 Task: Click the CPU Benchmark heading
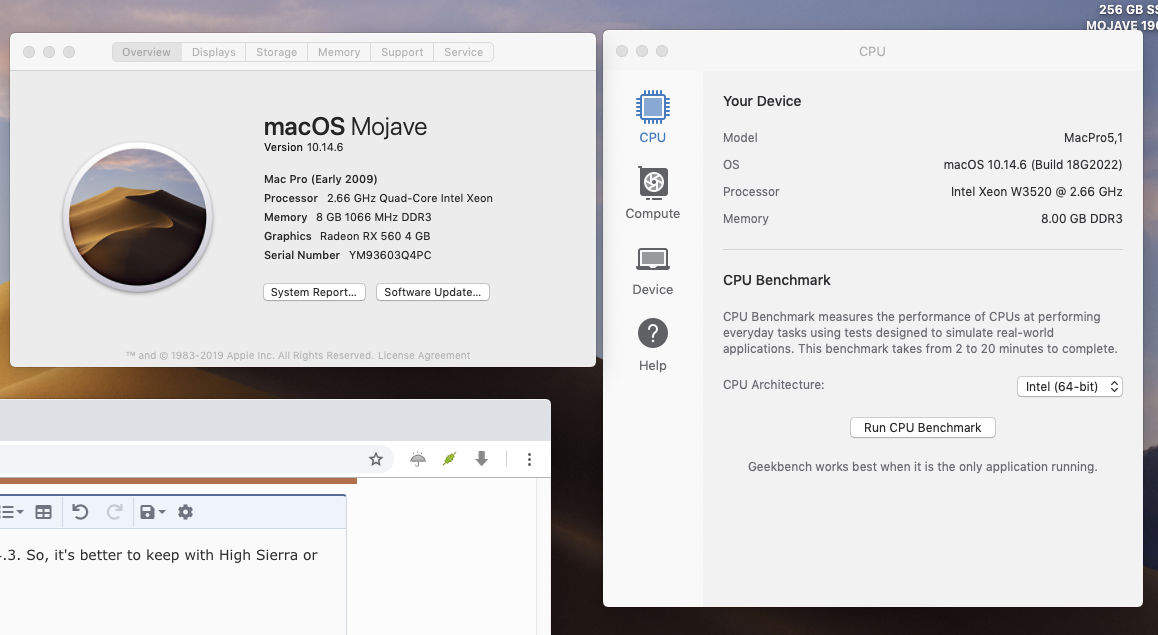776,280
